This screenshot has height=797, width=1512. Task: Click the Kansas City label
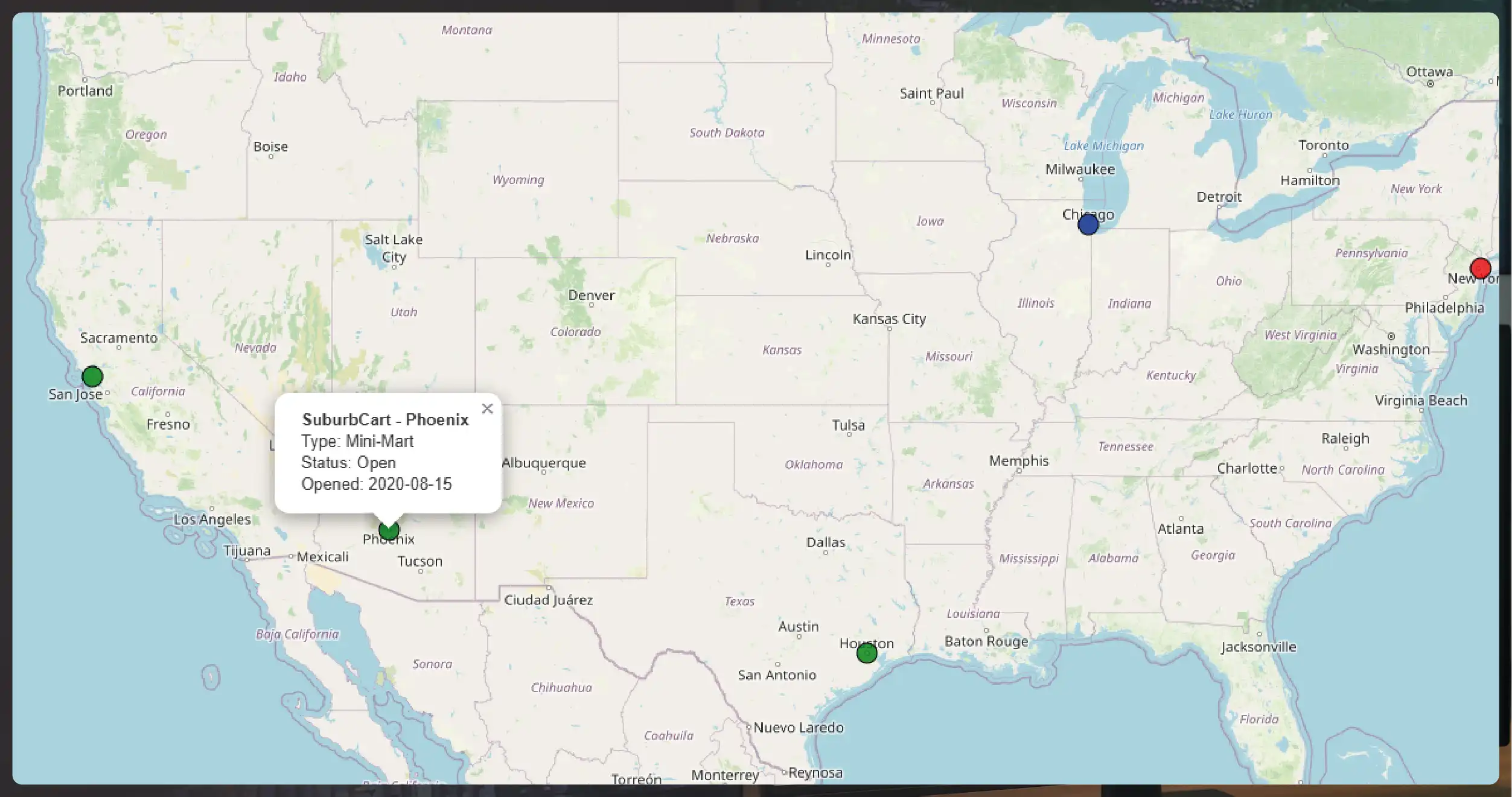click(x=888, y=319)
